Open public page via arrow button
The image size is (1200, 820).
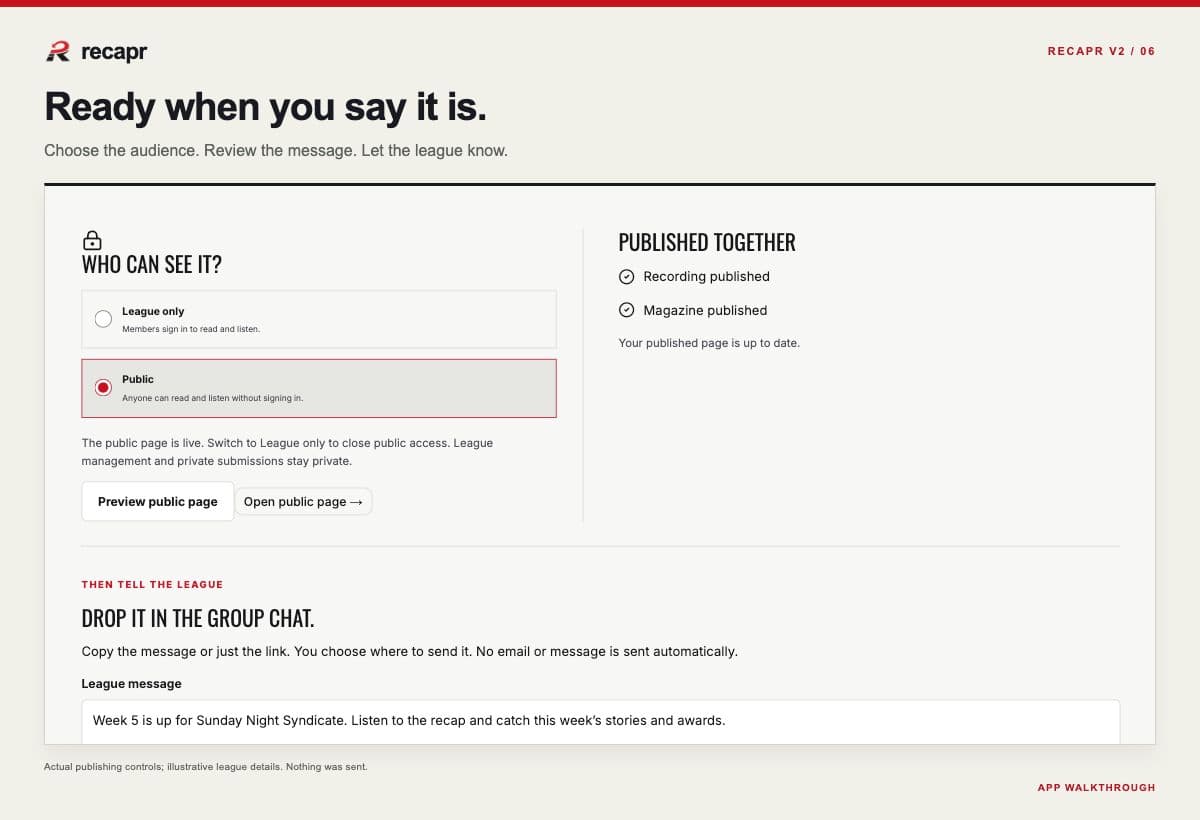[x=303, y=501]
